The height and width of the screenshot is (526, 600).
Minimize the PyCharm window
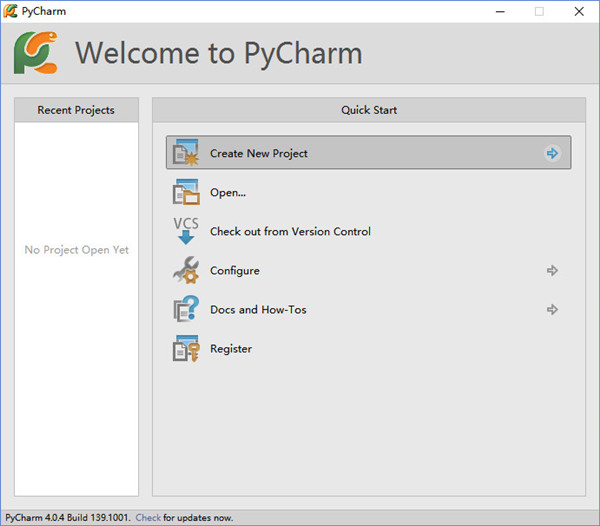(x=500, y=11)
